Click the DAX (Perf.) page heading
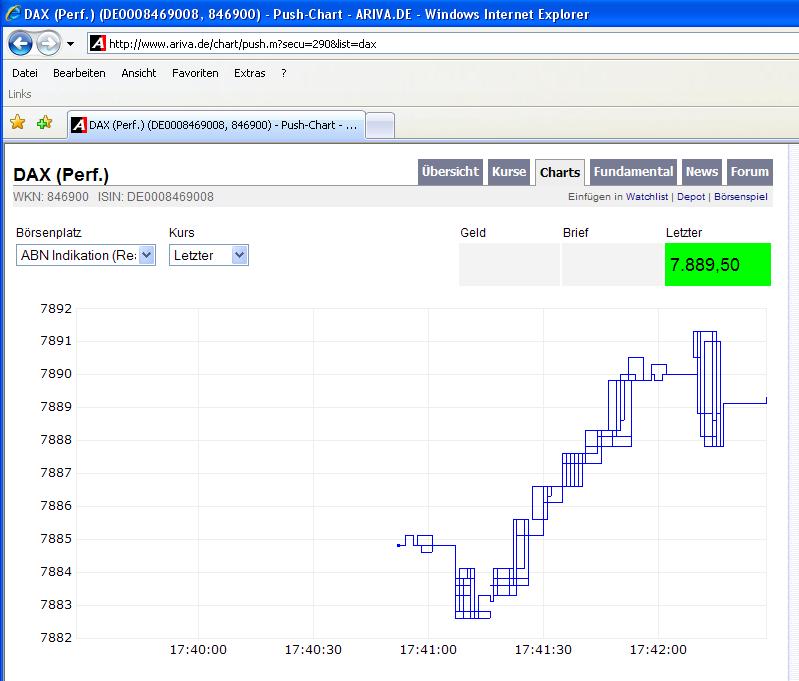Viewport: 799px width, 681px height. click(x=61, y=175)
